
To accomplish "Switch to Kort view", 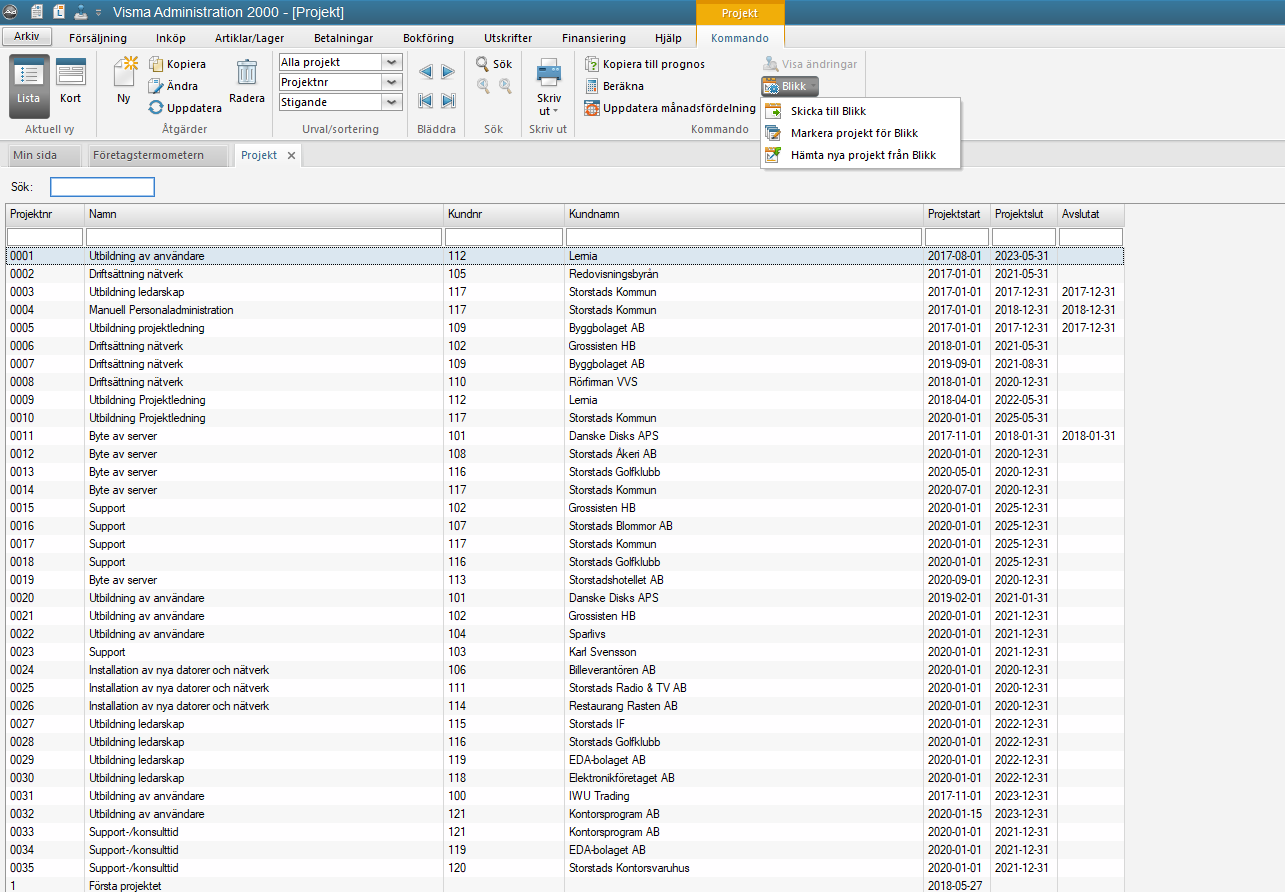I will (x=70, y=84).
